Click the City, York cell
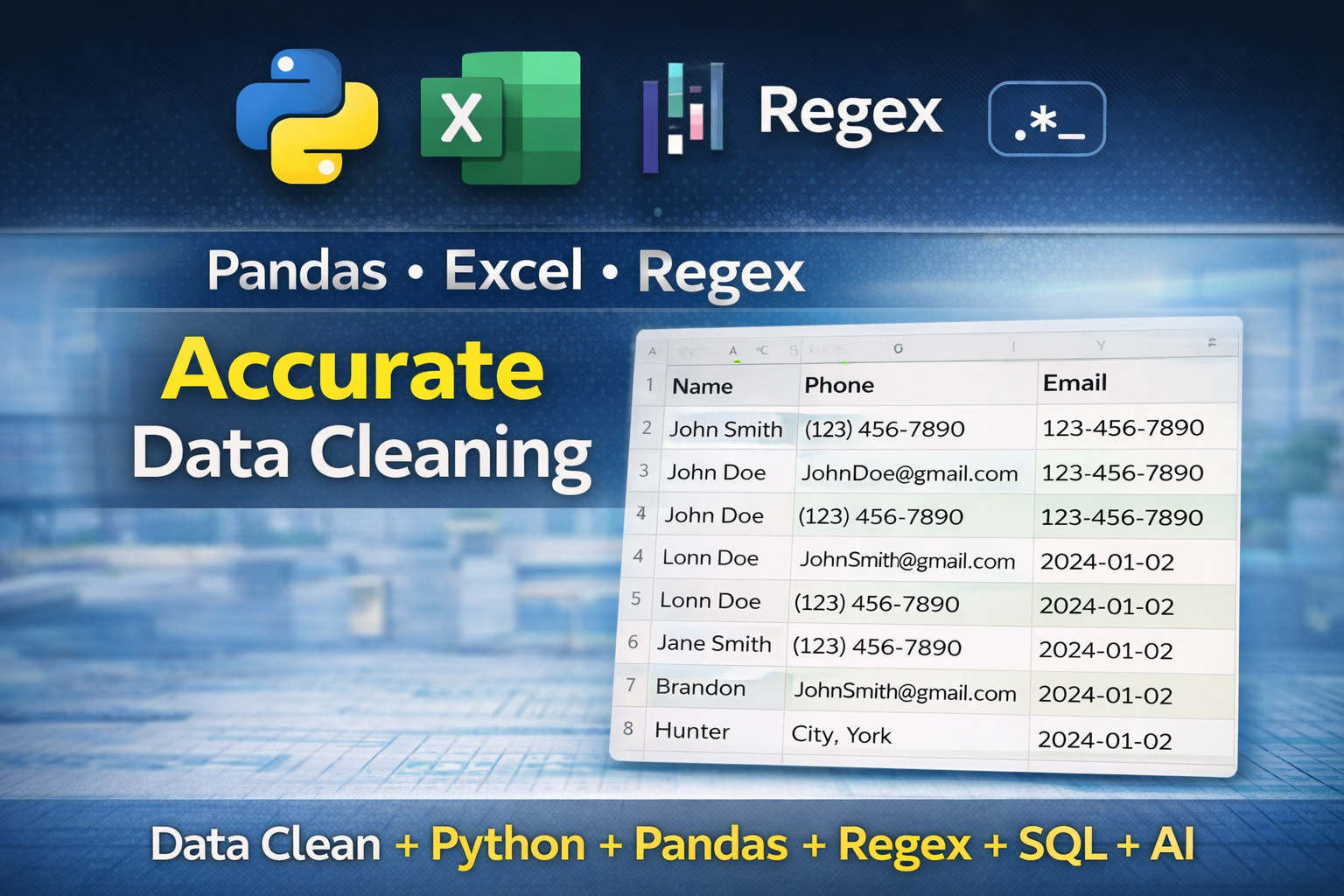This screenshot has width=1344, height=896. pyautogui.click(x=841, y=735)
